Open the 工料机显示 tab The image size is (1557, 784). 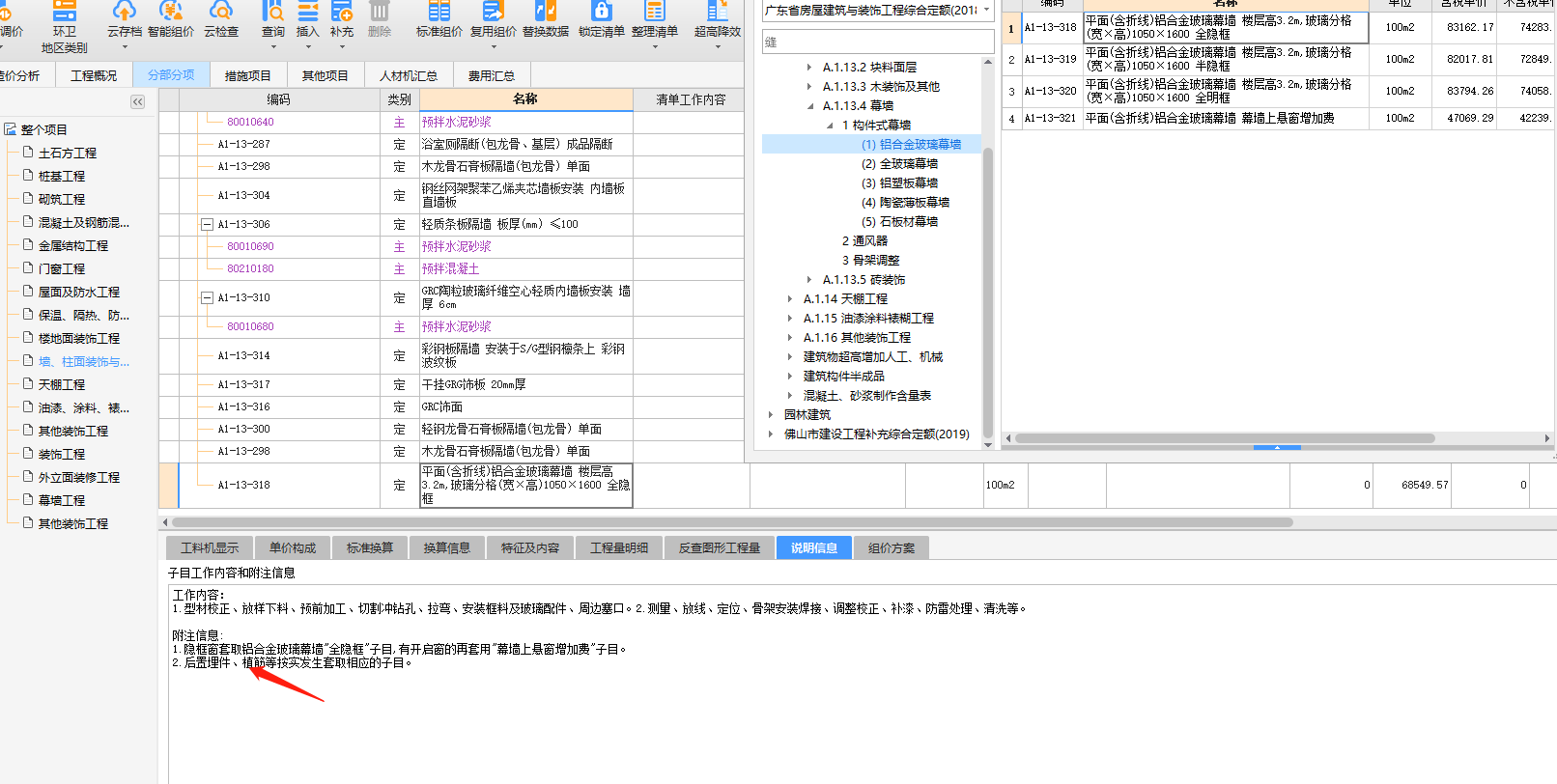tap(210, 547)
